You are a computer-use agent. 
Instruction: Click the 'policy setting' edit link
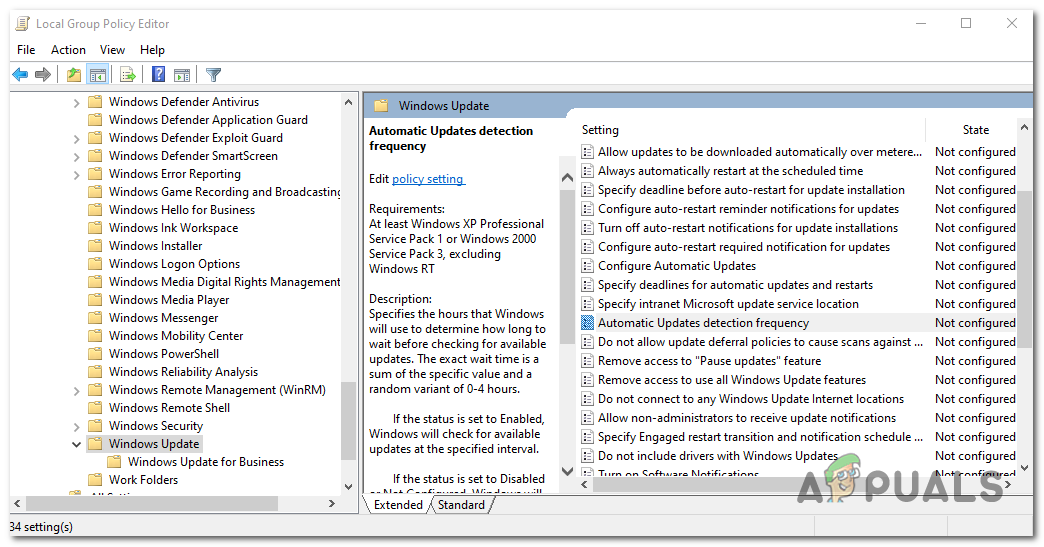pos(428,179)
